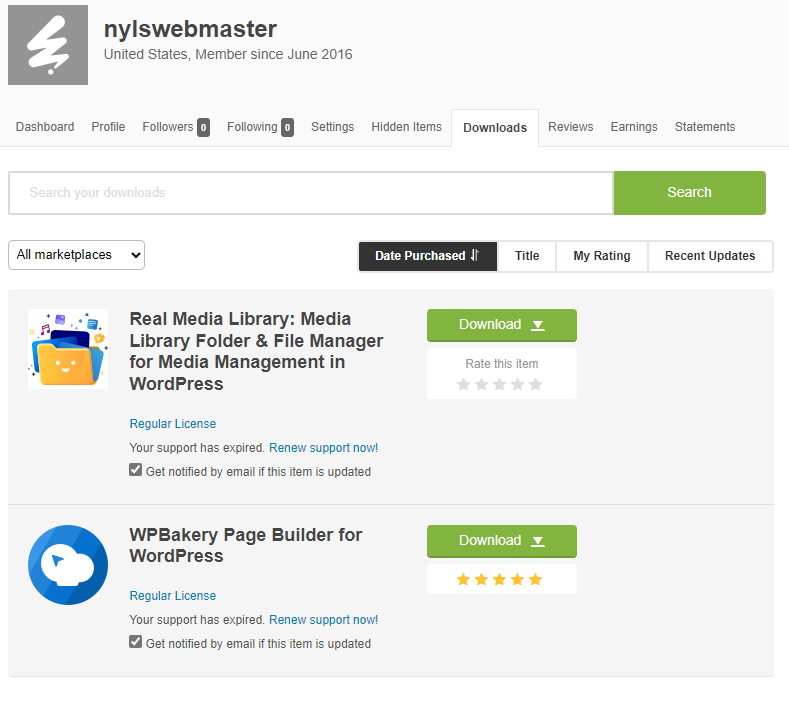Go to the Dashboard tab
Viewport: 789px width, 703px height.
45,127
